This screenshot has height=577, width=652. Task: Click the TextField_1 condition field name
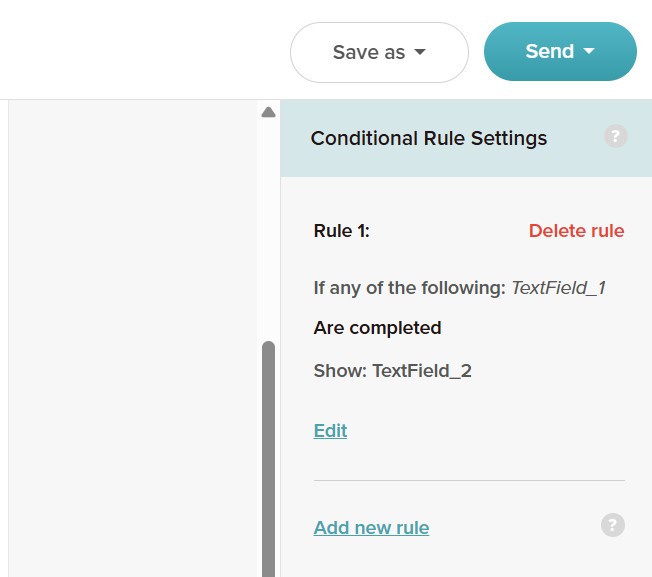558,288
